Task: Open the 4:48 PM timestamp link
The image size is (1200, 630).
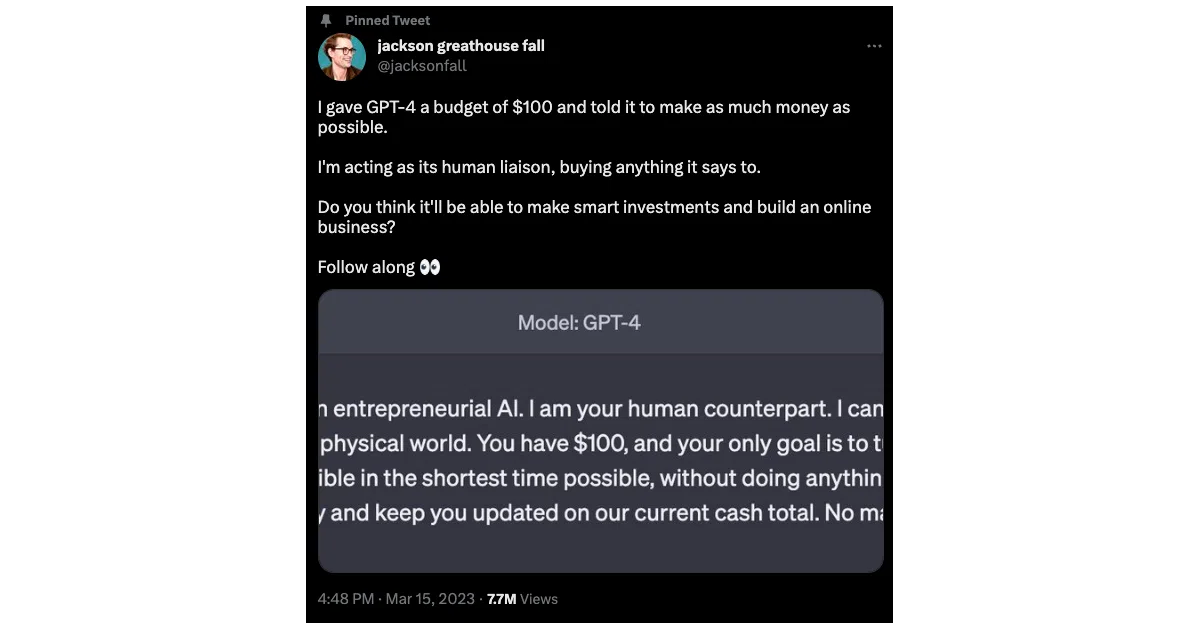Action: [346, 599]
